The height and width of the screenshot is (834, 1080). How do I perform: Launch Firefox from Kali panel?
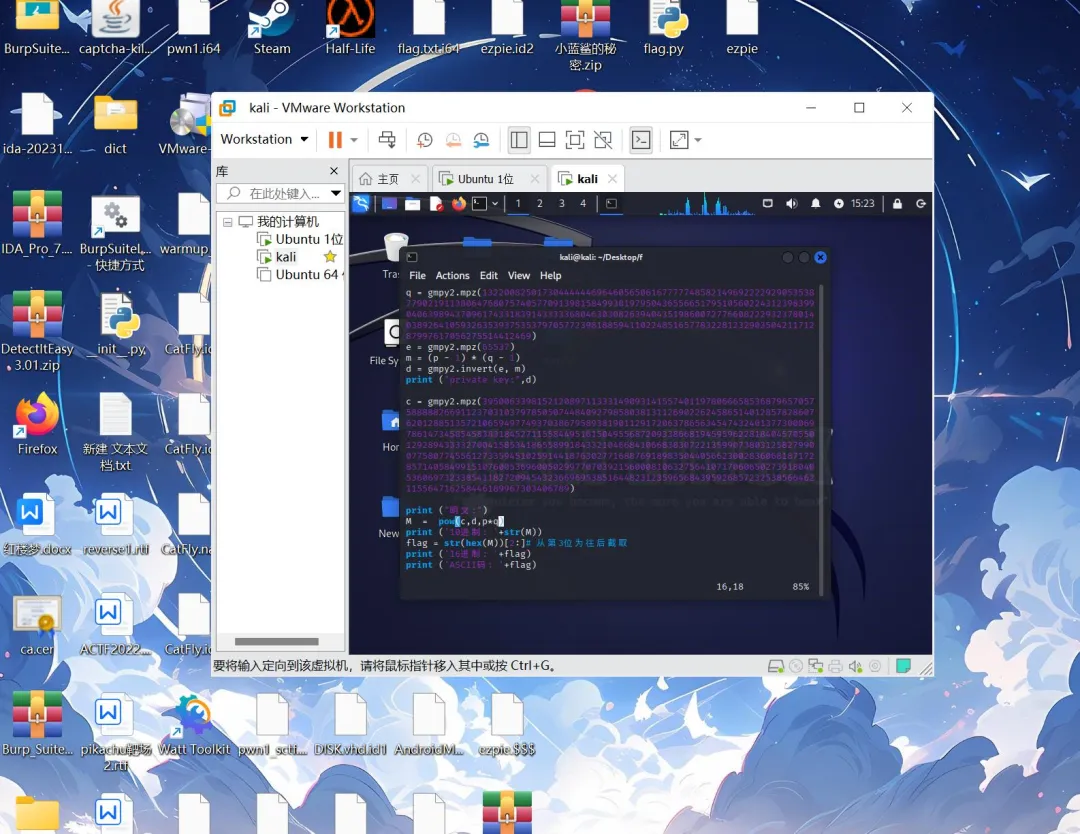coord(459,203)
